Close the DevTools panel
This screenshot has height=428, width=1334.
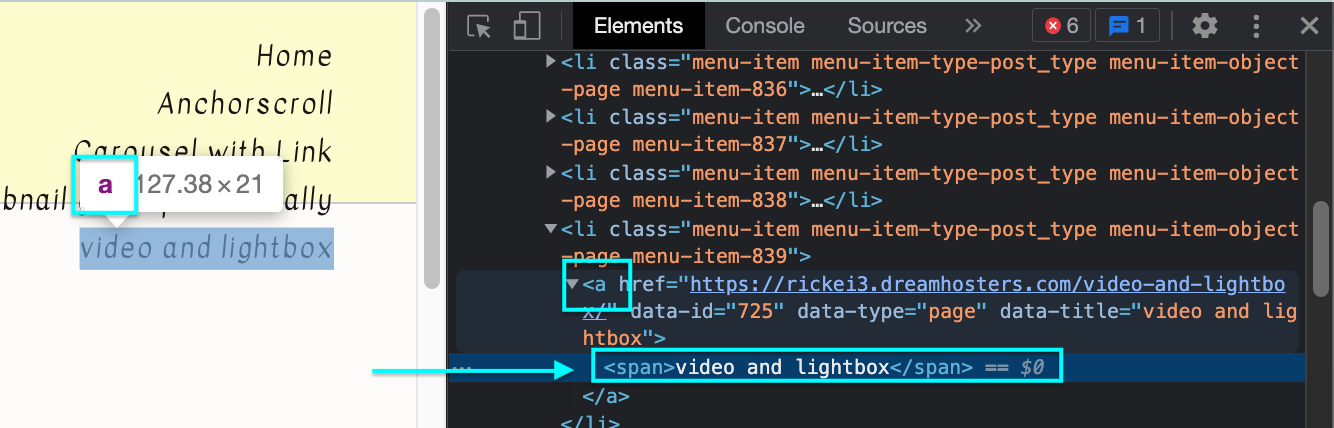(x=1309, y=26)
